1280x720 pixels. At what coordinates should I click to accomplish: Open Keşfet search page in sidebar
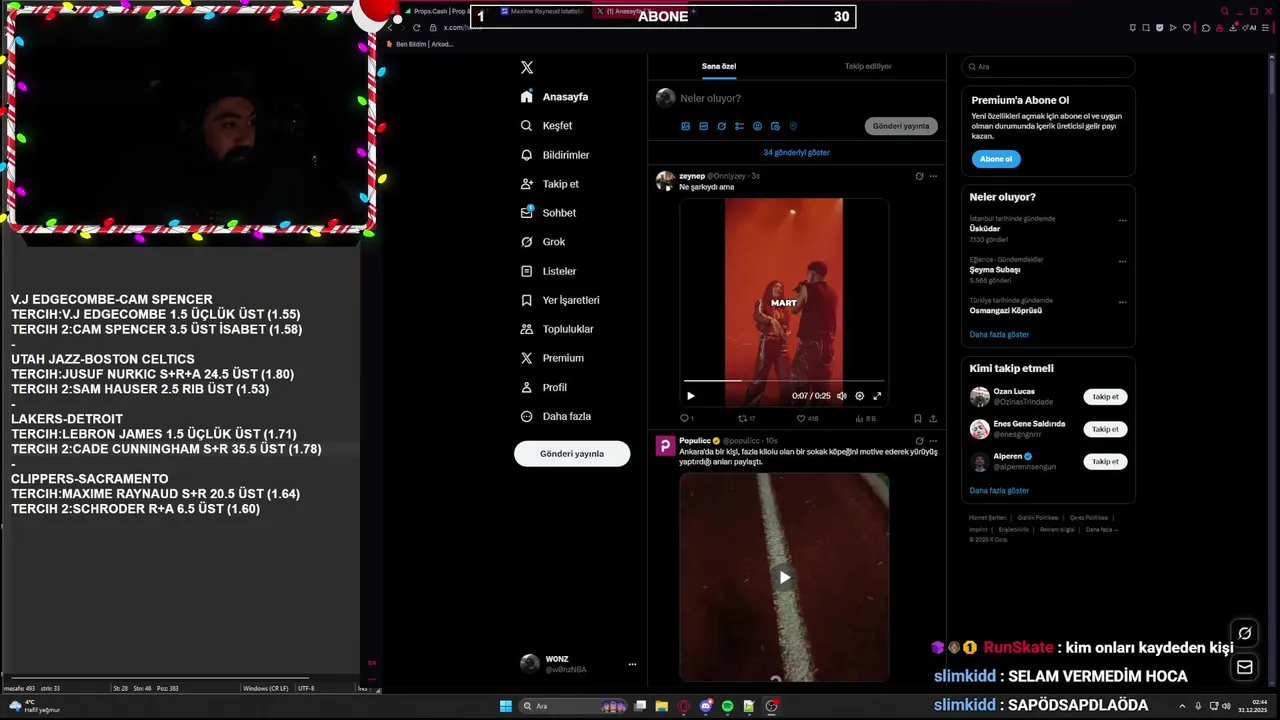click(547, 126)
